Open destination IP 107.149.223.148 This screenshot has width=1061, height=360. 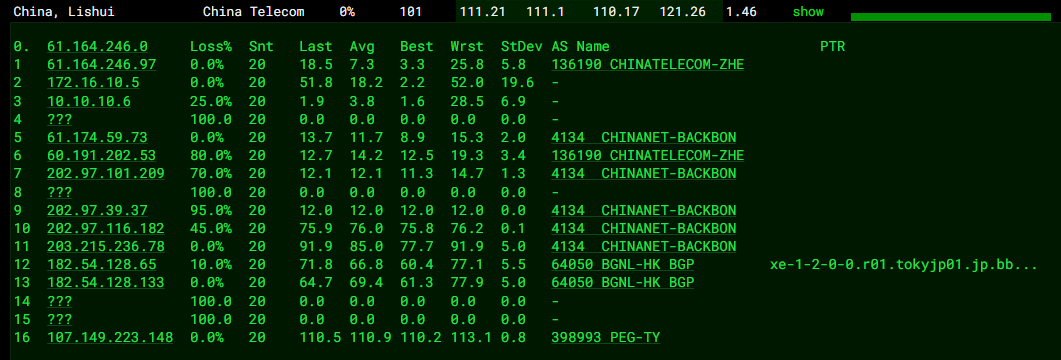110,337
